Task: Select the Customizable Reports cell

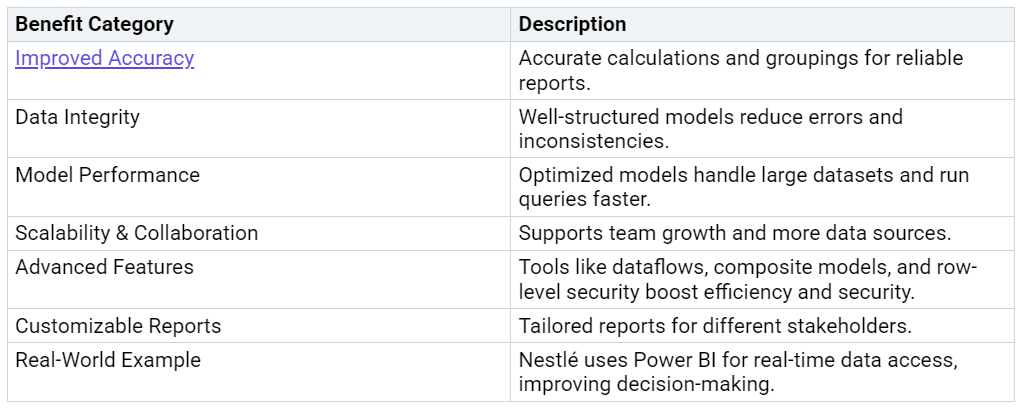Action: click(x=259, y=326)
